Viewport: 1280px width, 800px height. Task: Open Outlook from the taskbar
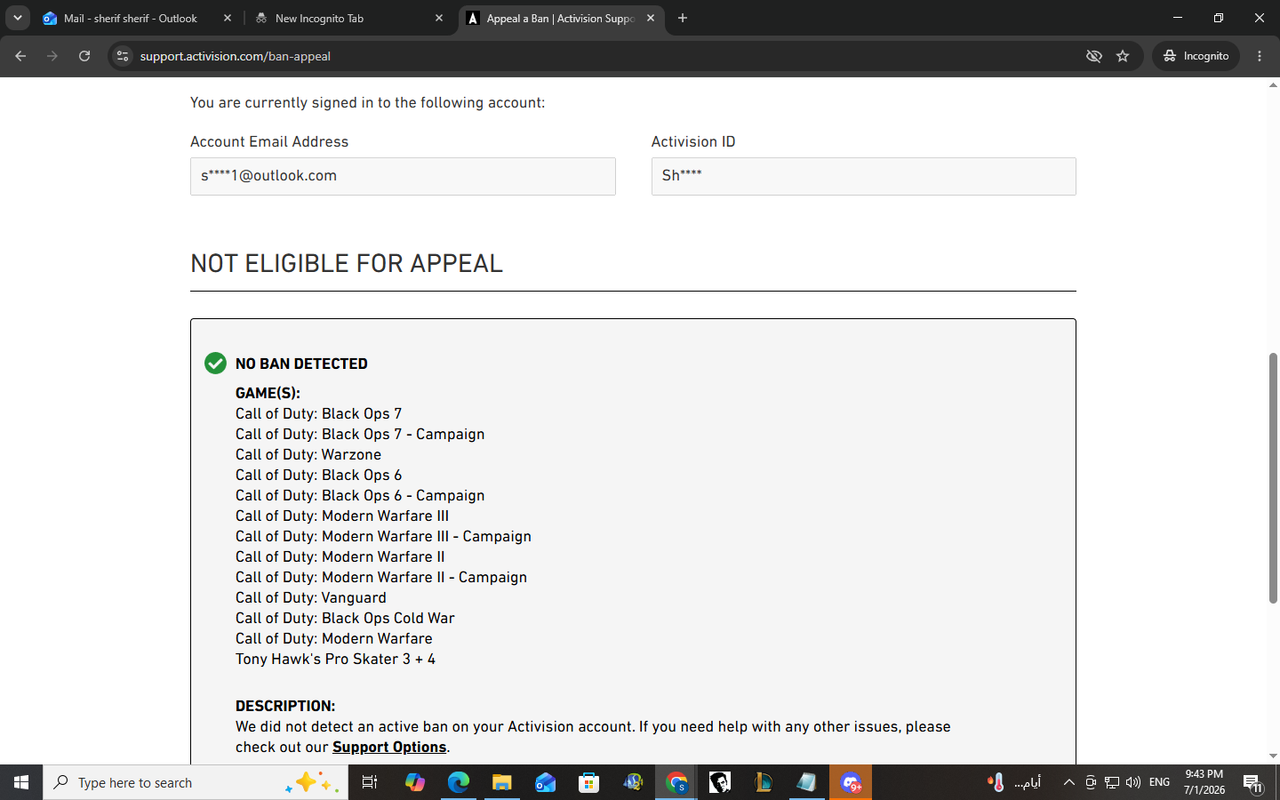coord(545,782)
